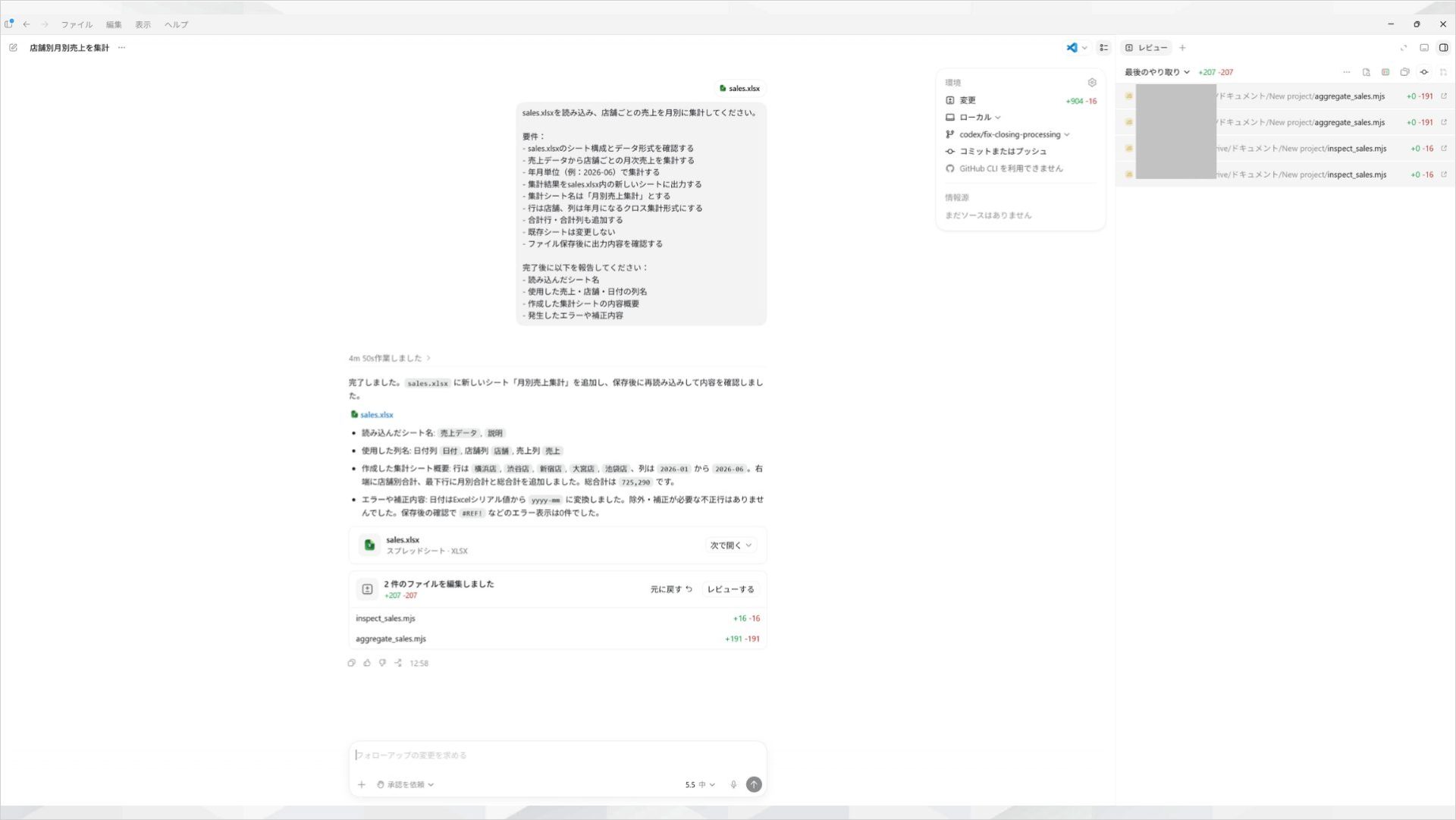Click the greyed expand-all icon in review toolbar
This screenshot has width=1456, height=820.
[x=1443, y=72]
